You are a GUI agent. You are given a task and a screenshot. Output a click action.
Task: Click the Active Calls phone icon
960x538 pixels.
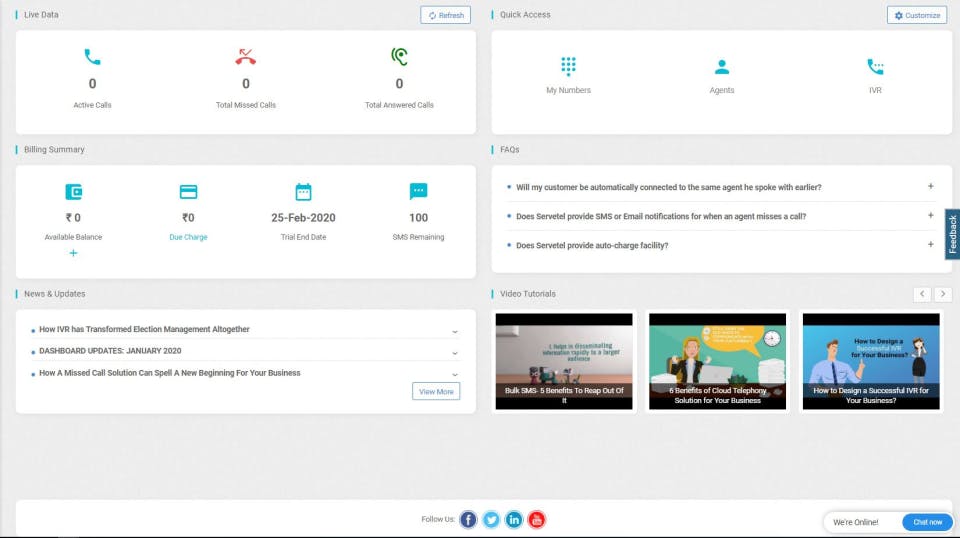pyautogui.click(x=92, y=57)
